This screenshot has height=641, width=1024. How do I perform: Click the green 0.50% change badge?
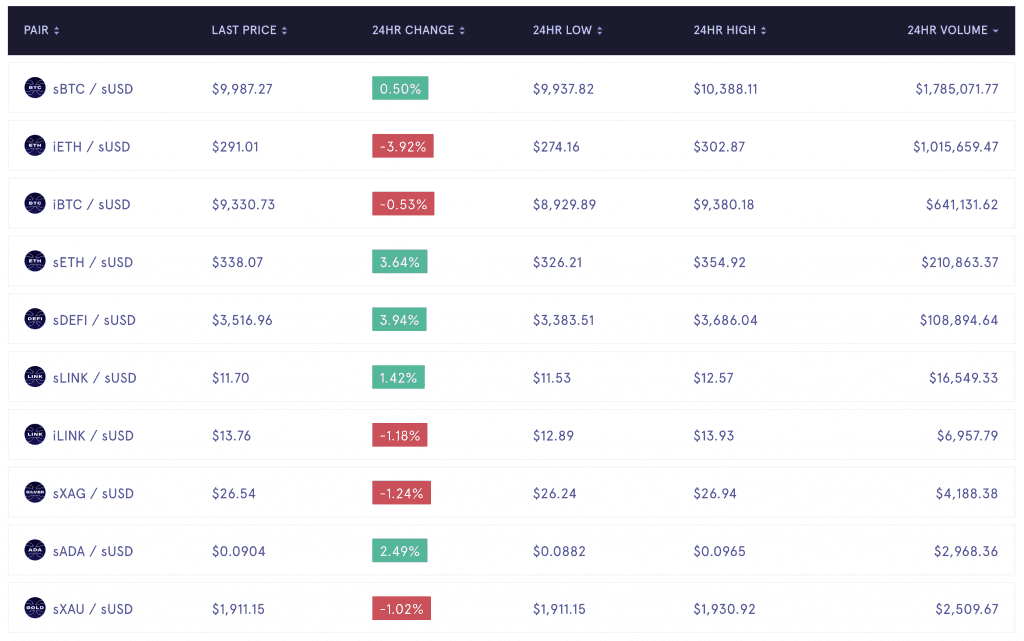[400, 89]
